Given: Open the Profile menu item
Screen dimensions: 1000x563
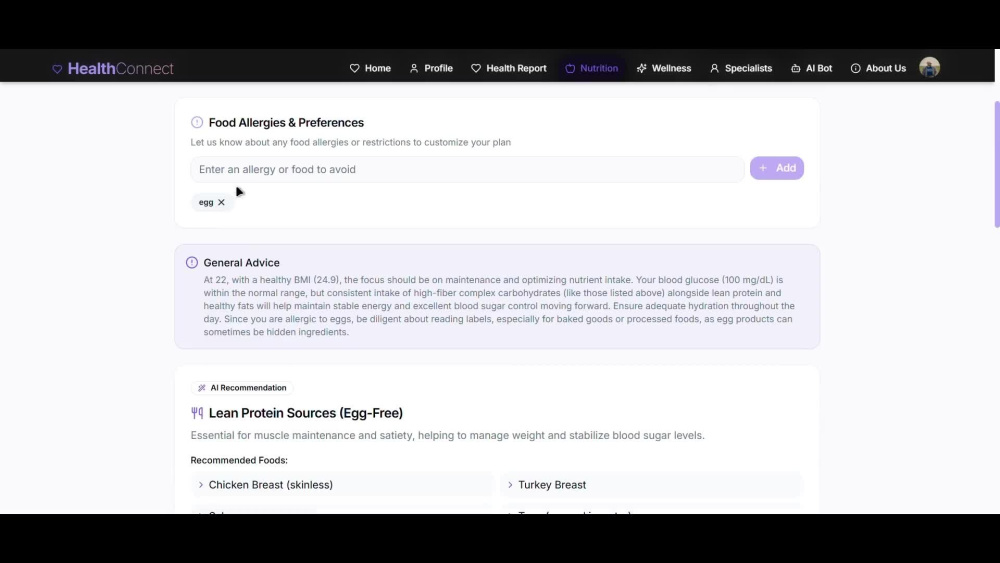Looking at the screenshot, I should [x=431, y=68].
